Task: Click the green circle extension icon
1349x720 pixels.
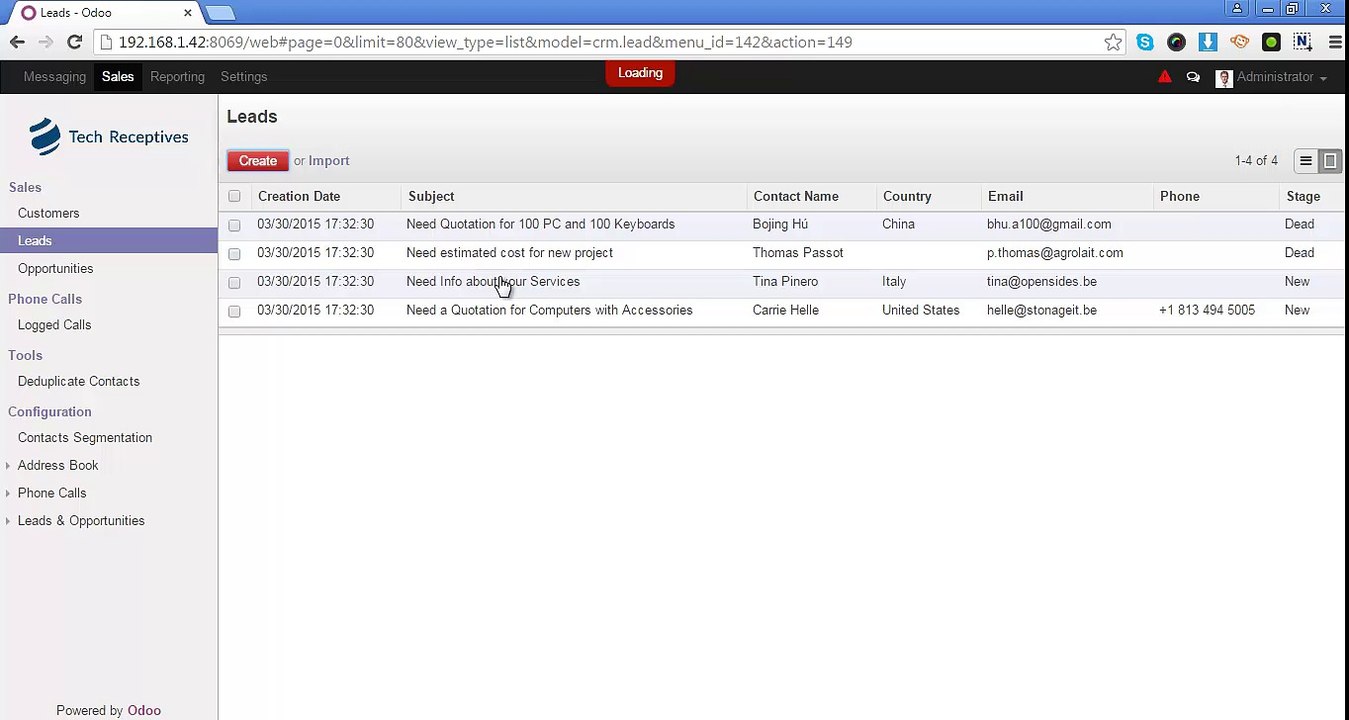Action: coord(1271,42)
